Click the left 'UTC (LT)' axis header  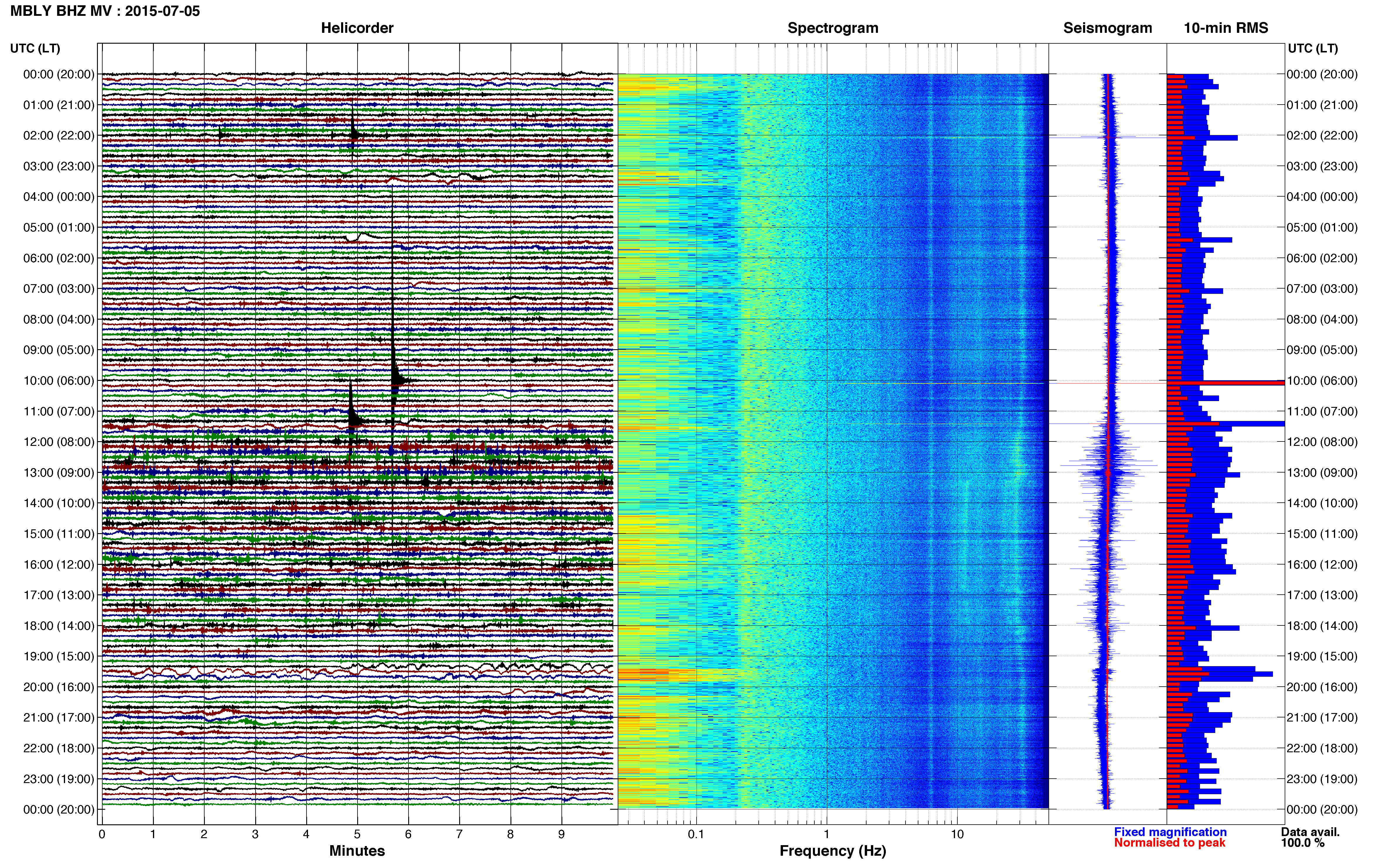[x=35, y=48]
